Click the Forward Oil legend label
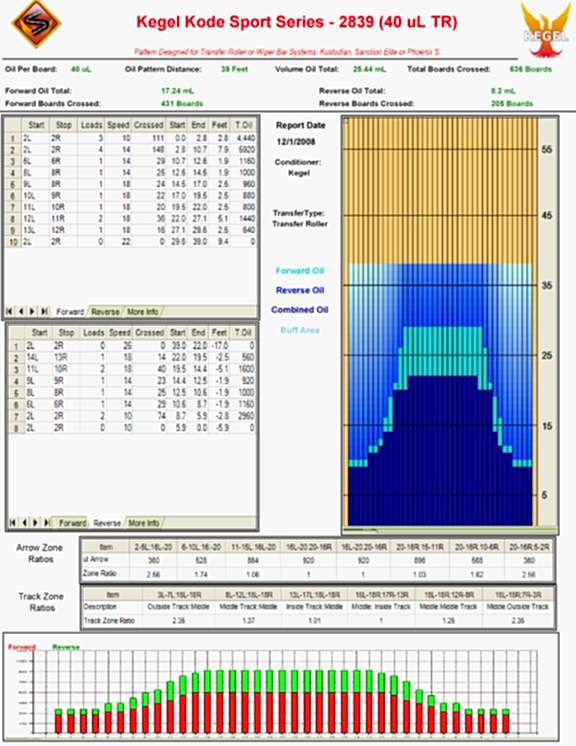Viewport: 576px width, 746px height. coord(300,271)
